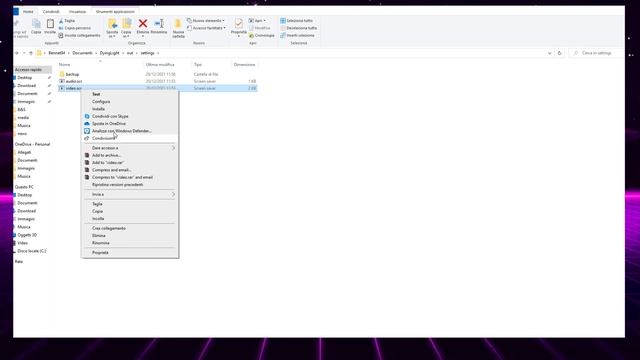Open the Apri dropdown in ribbon
Viewport: 640px width, 360px height.
click(x=258, y=20)
